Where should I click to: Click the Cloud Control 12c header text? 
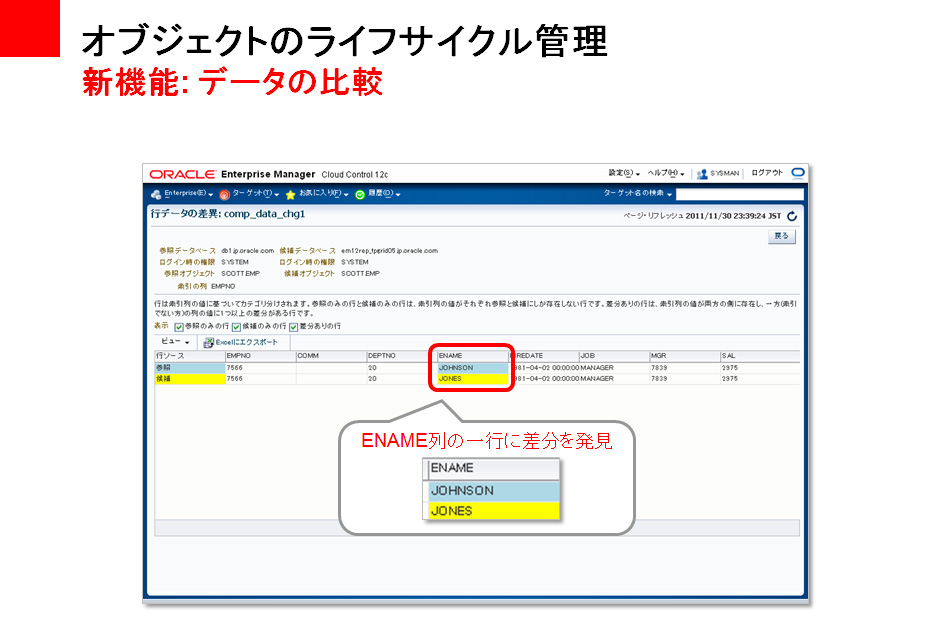(355, 175)
